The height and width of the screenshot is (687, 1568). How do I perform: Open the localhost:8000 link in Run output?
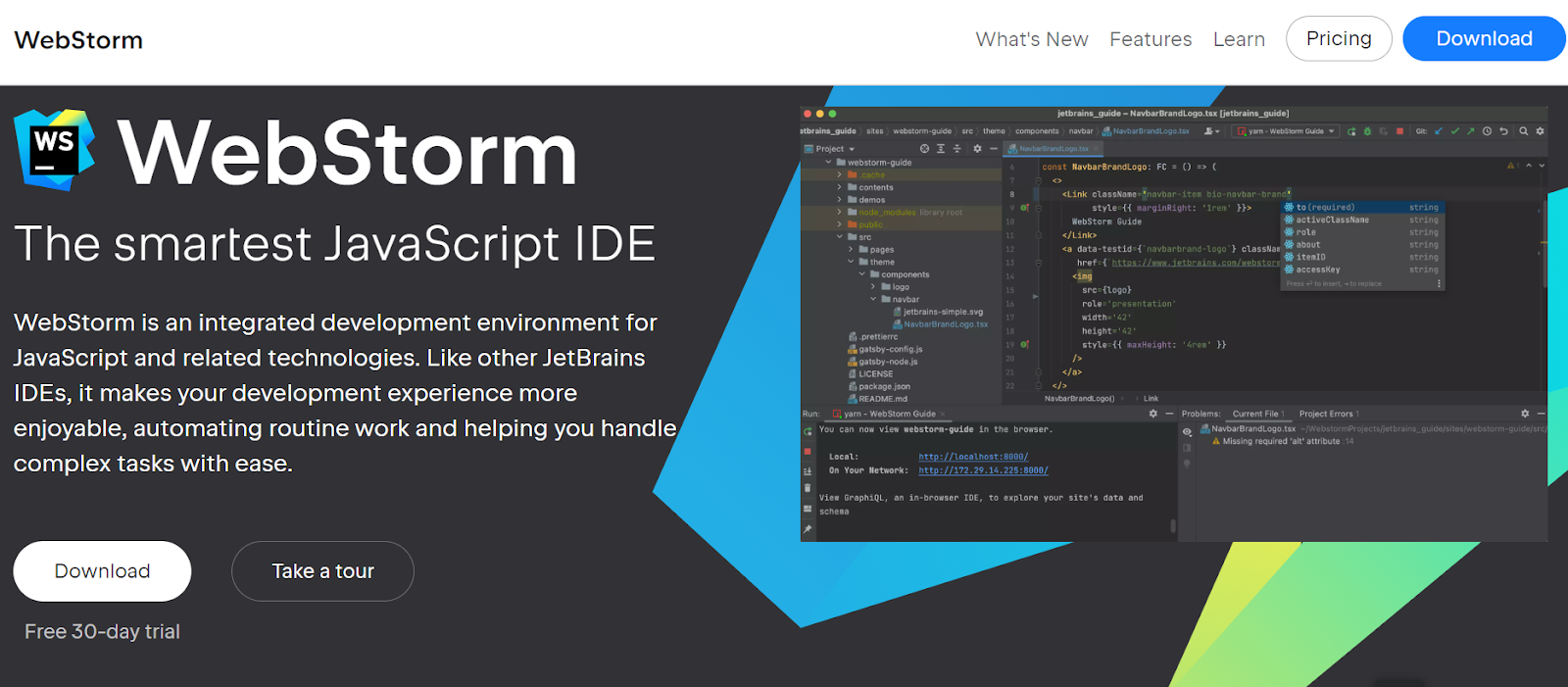pyautogui.click(x=972, y=457)
